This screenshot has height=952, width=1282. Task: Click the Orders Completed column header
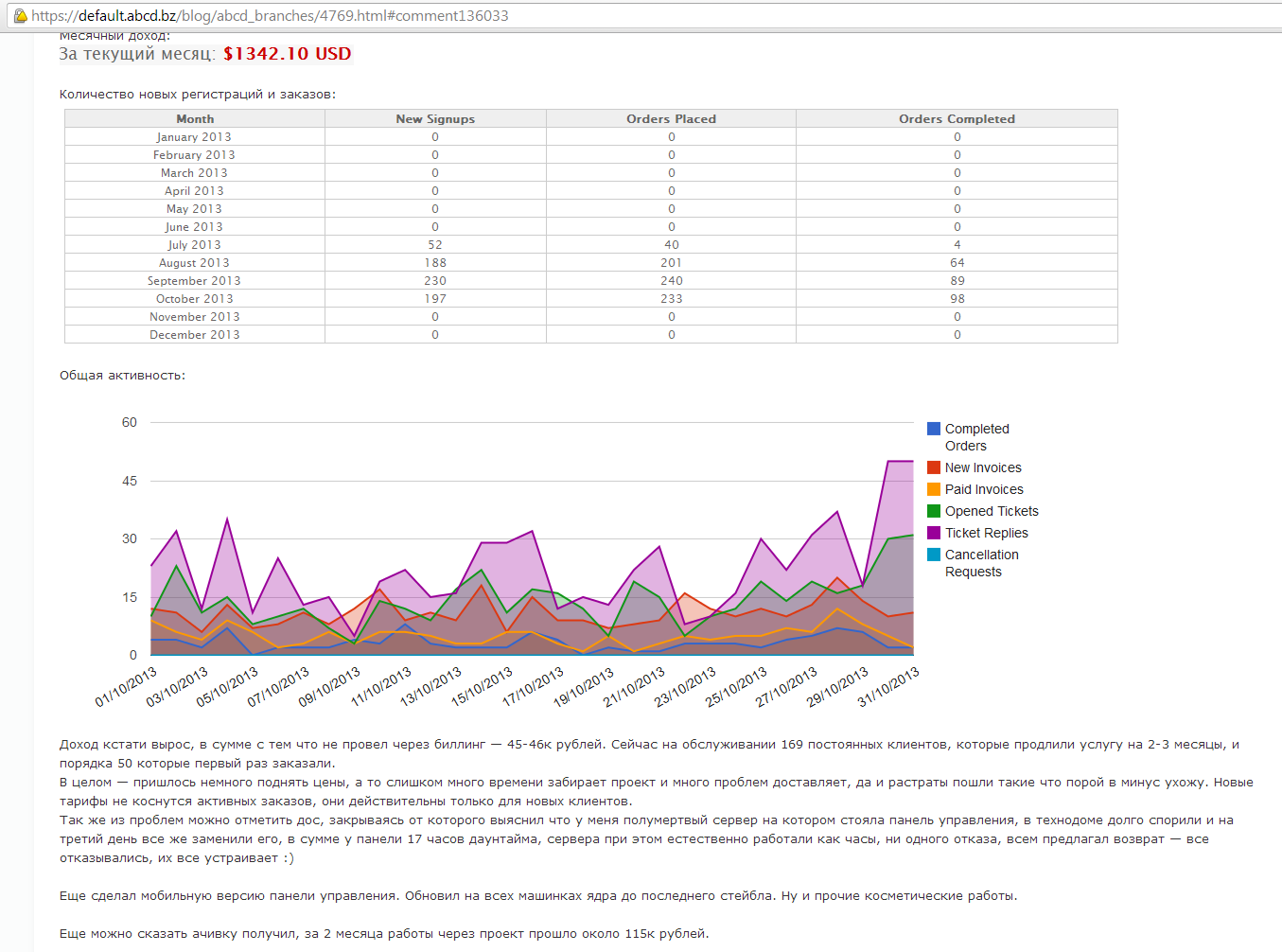point(957,118)
